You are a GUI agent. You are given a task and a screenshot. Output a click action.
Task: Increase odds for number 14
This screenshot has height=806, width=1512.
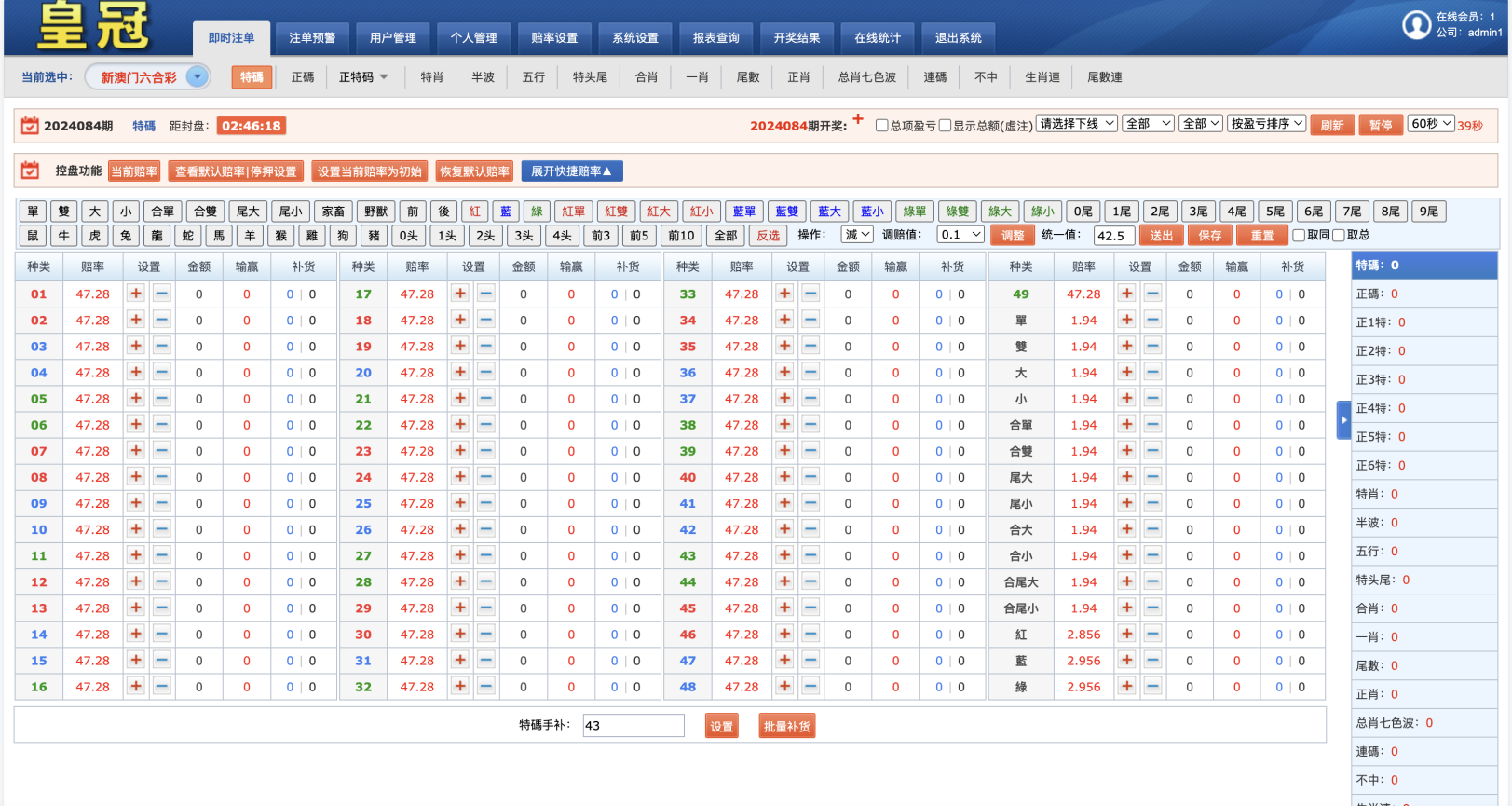(136, 634)
